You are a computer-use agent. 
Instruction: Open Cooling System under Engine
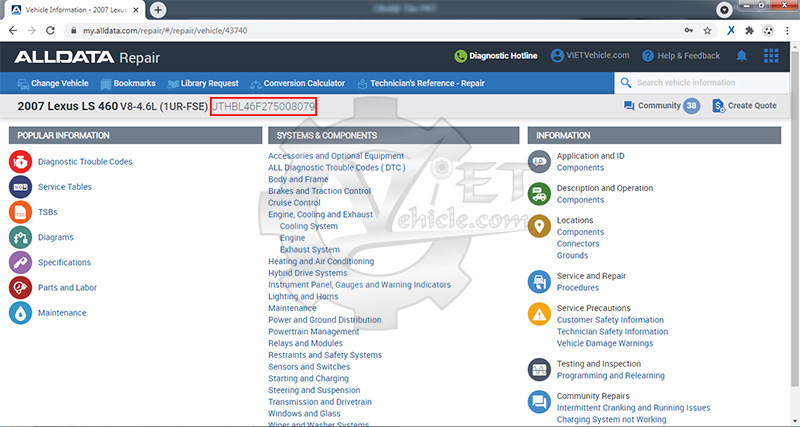[x=309, y=226]
